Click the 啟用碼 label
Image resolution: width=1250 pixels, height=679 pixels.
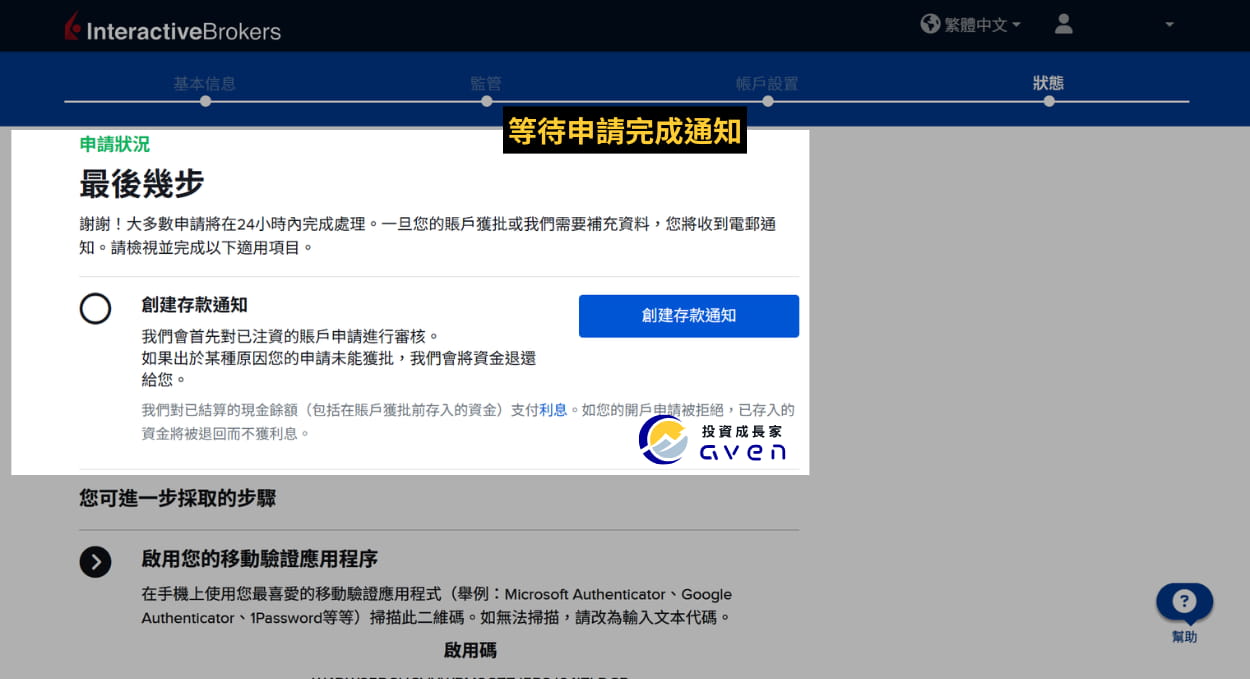click(470, 650)
